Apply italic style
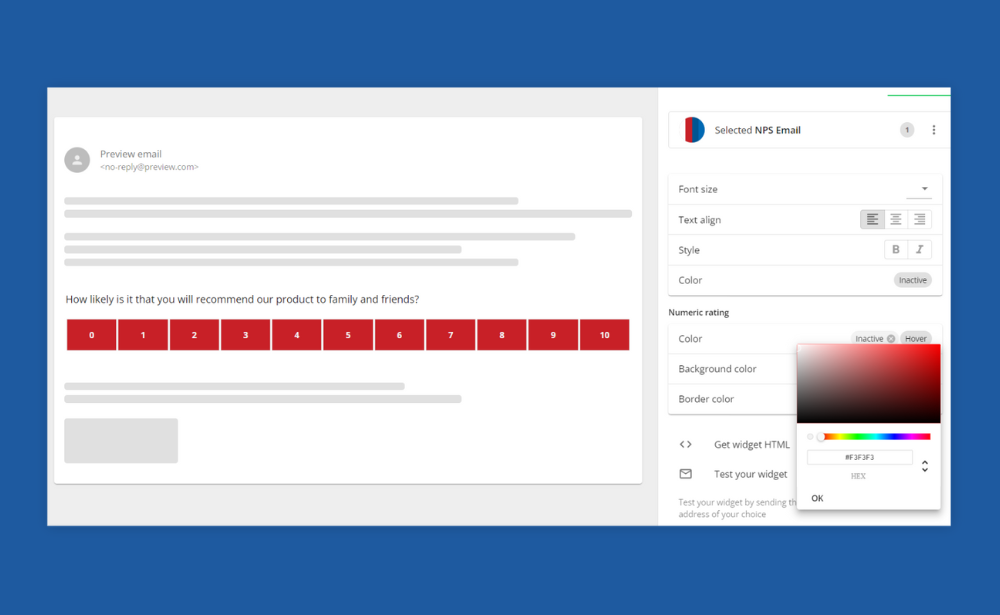 (919, 249)
